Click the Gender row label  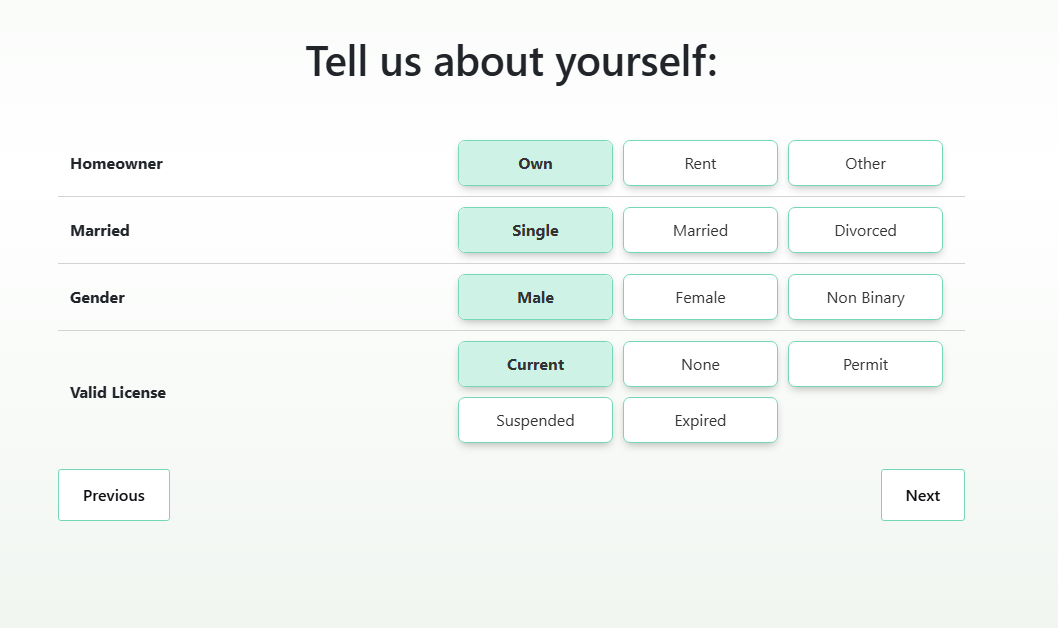point(97,297)
